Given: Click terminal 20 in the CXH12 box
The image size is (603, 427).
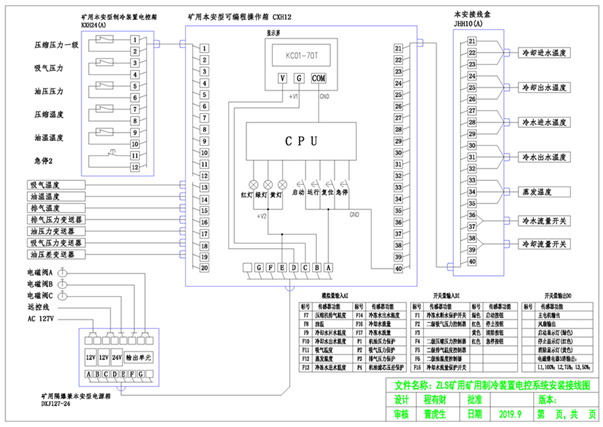Looking at the screenshot, I should [x=205, y=268].
